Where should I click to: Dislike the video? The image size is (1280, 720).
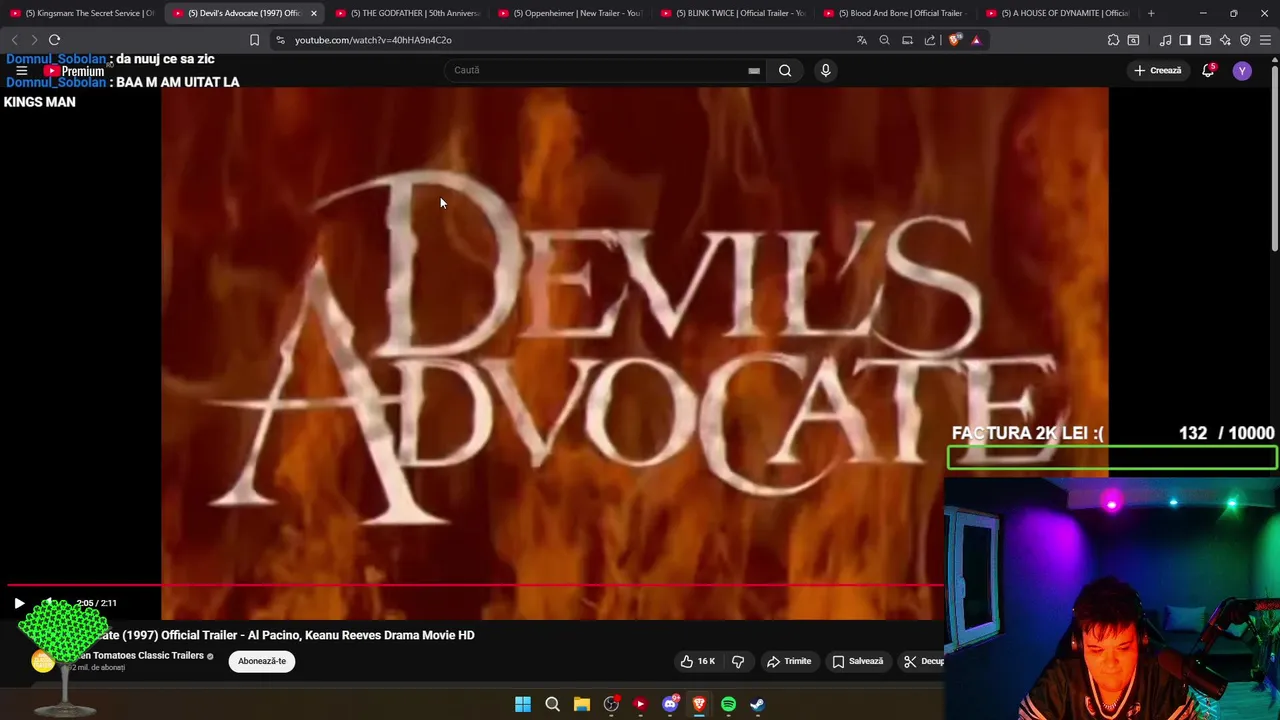pos(738,661)
